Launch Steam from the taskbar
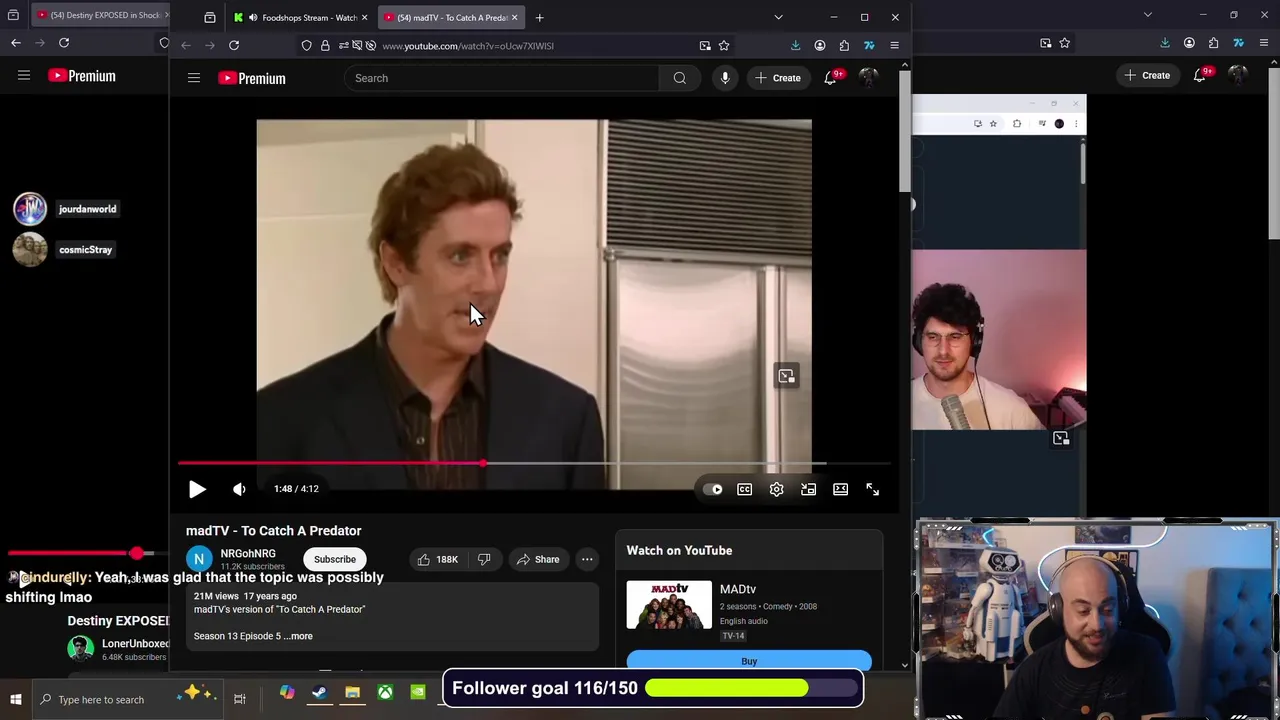This screenshot has height=720, width=1280. [x=319, y=693]
